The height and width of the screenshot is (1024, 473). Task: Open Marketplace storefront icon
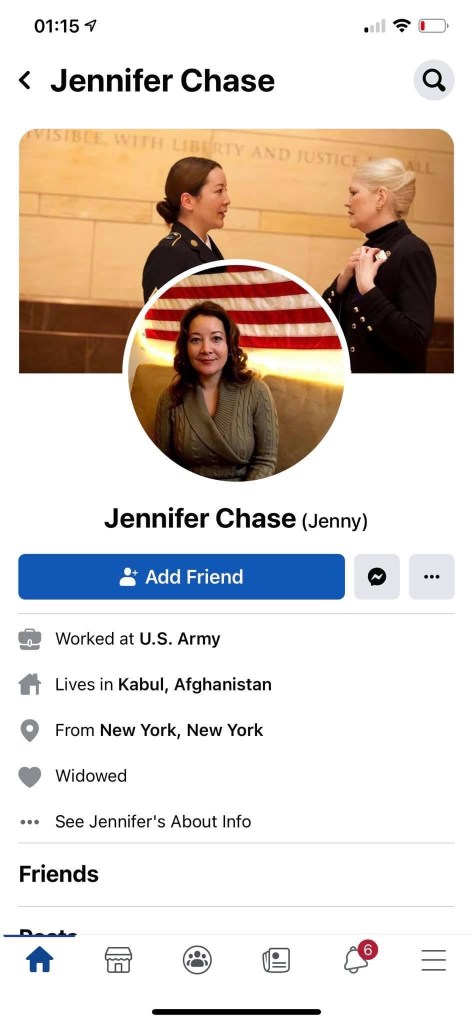118,960
